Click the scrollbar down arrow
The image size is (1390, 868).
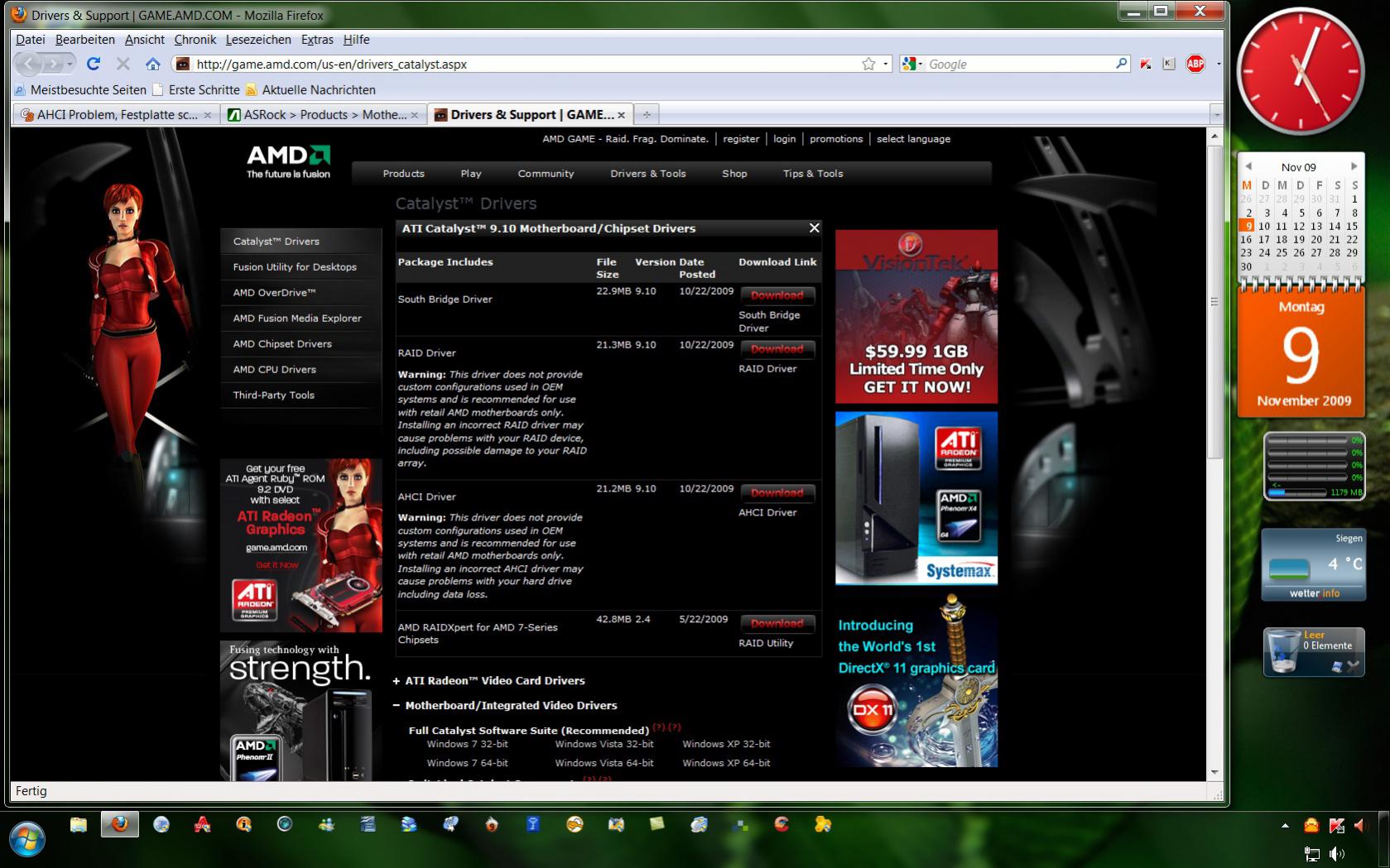1214,772
